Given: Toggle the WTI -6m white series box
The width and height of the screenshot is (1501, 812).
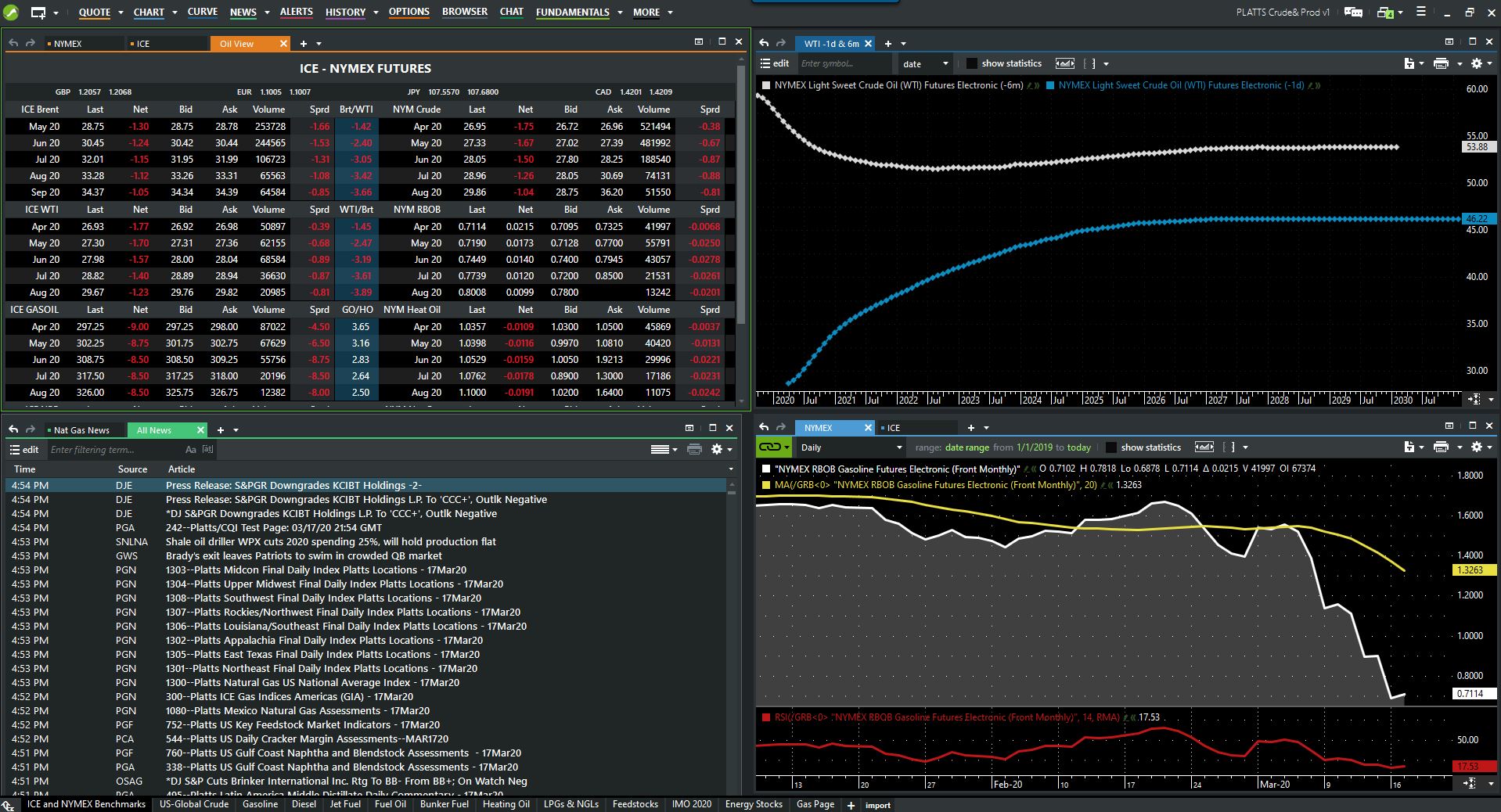Looking at the screenshot, I should [766, 85].
